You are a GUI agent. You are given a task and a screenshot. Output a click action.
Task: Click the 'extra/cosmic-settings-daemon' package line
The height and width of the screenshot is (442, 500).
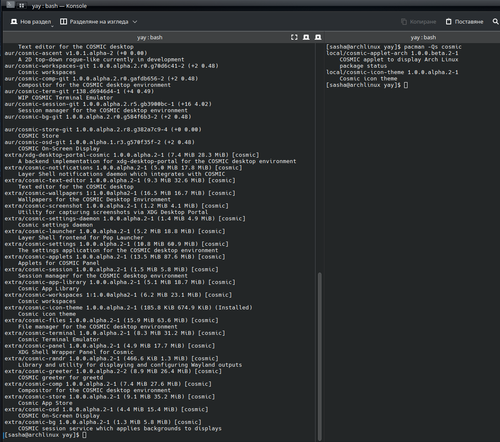click(x=125, y=219)
